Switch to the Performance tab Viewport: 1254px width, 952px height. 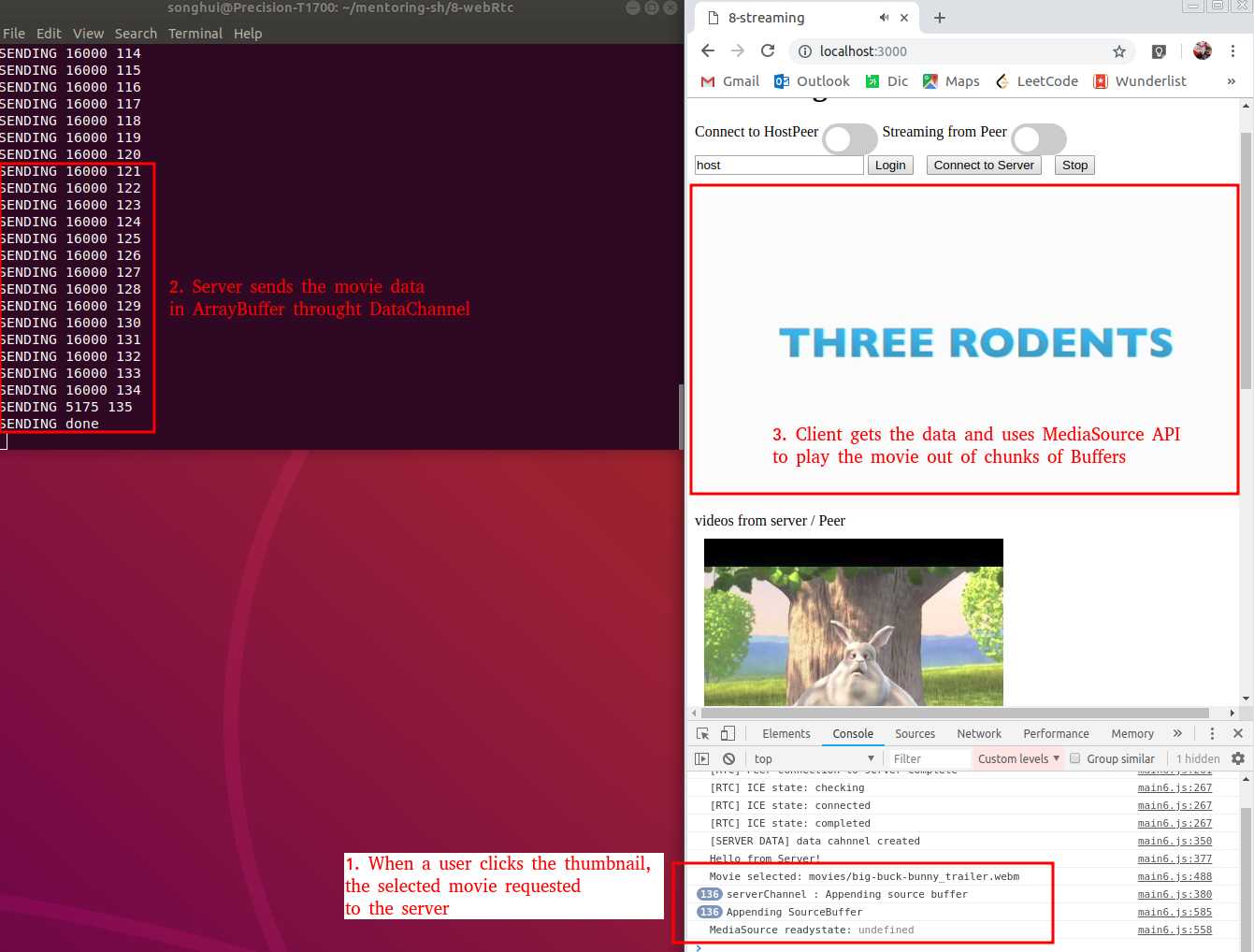pyautogui.click(x=1056, y=734)
